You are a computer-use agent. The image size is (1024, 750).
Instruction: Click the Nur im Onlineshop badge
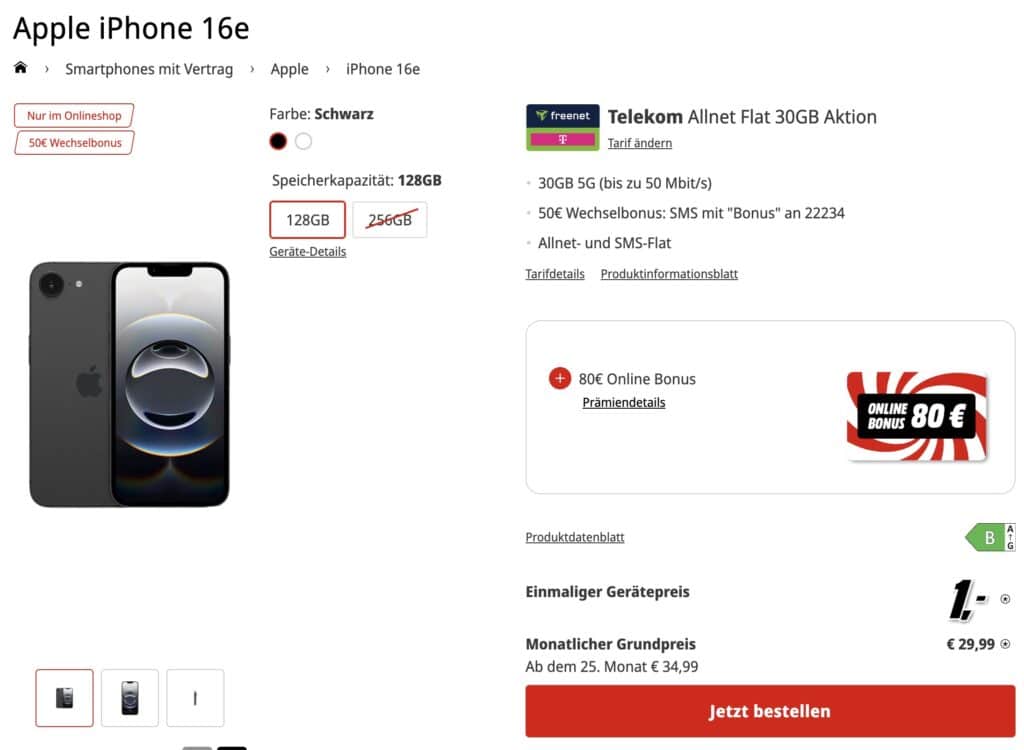(74, 116)
